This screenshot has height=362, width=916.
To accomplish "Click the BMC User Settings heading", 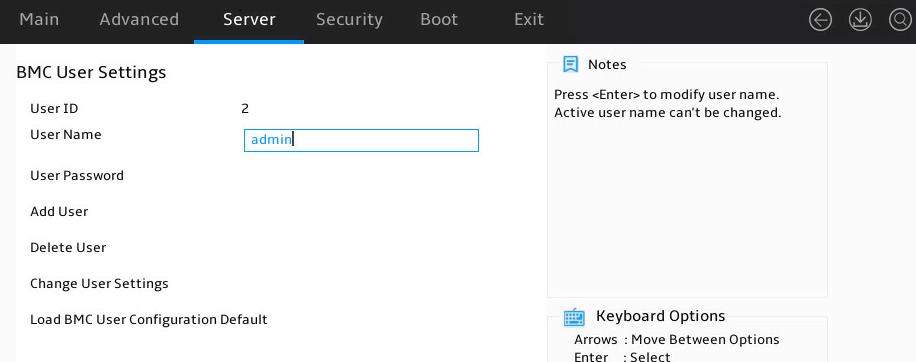I will coord(91,72).
